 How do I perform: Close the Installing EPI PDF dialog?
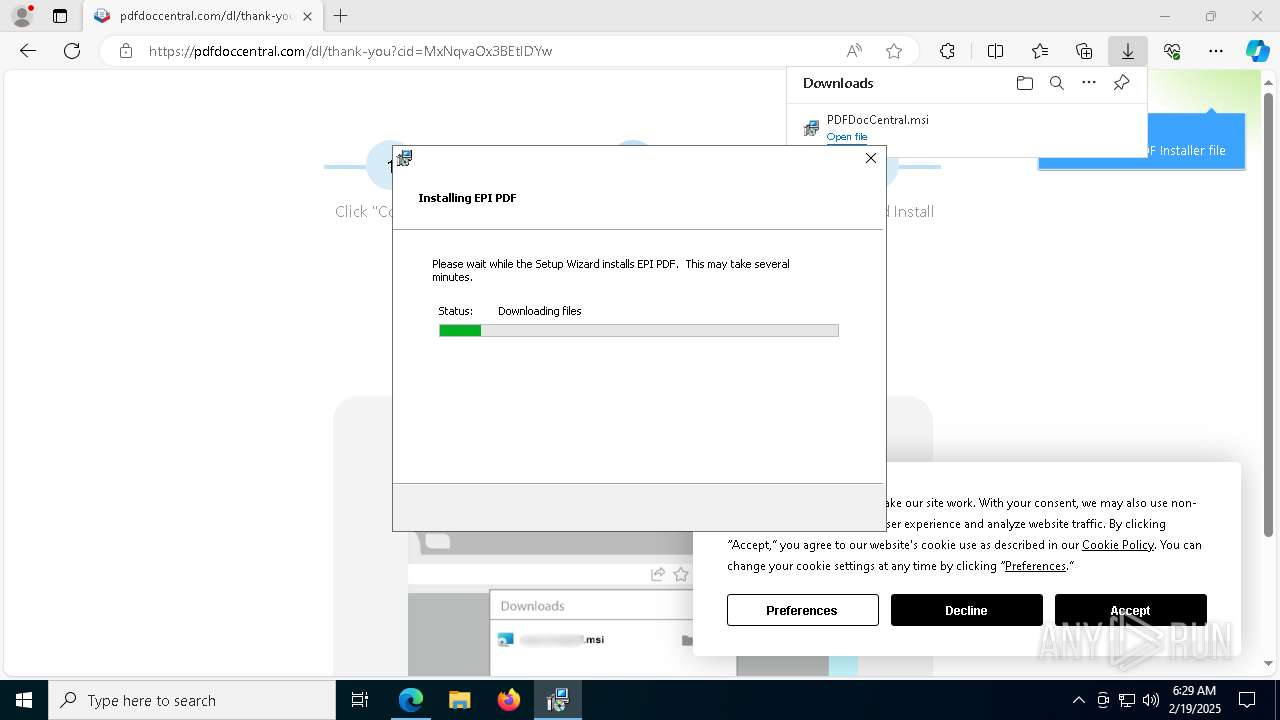click(x=871, y=158)
